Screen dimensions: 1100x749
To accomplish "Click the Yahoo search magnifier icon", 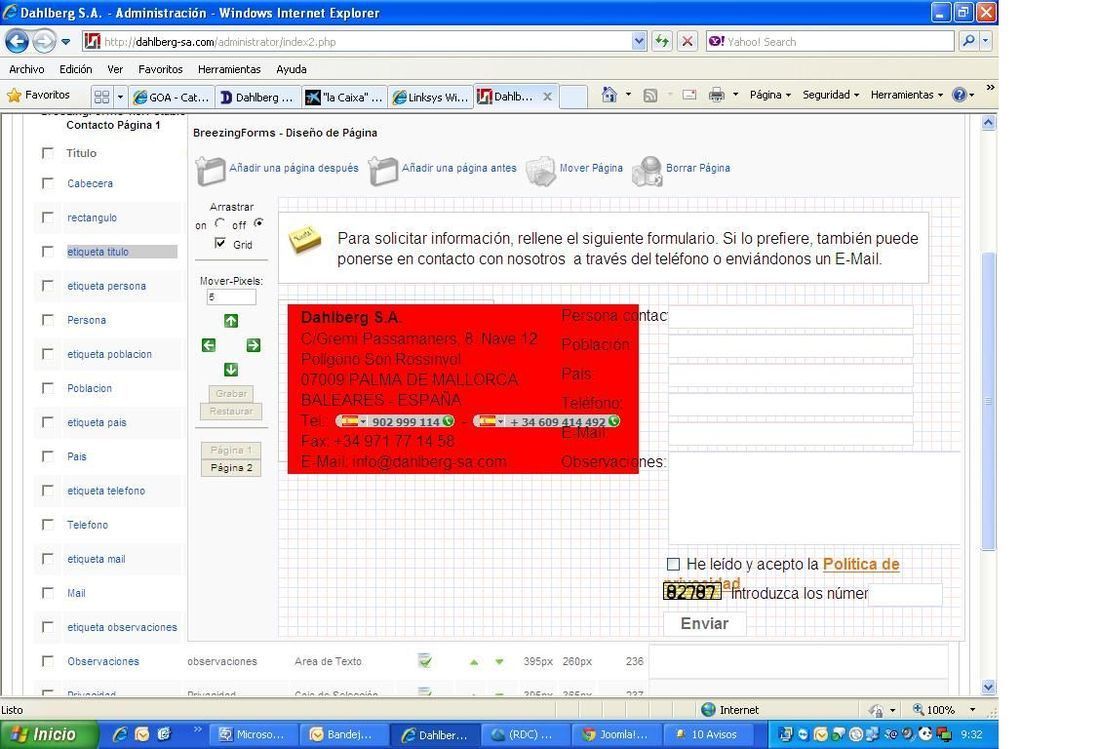I will (x=968, y=41).
